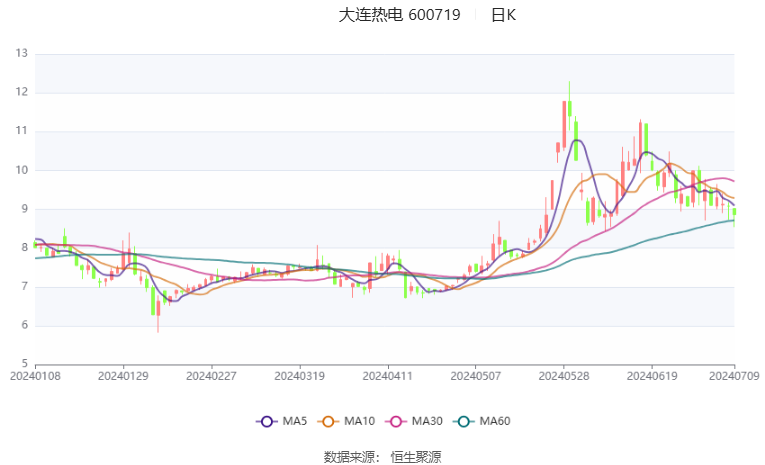765x465 pixels.
Task: Click the 20240227 date axis label
Action: [211, 376]
